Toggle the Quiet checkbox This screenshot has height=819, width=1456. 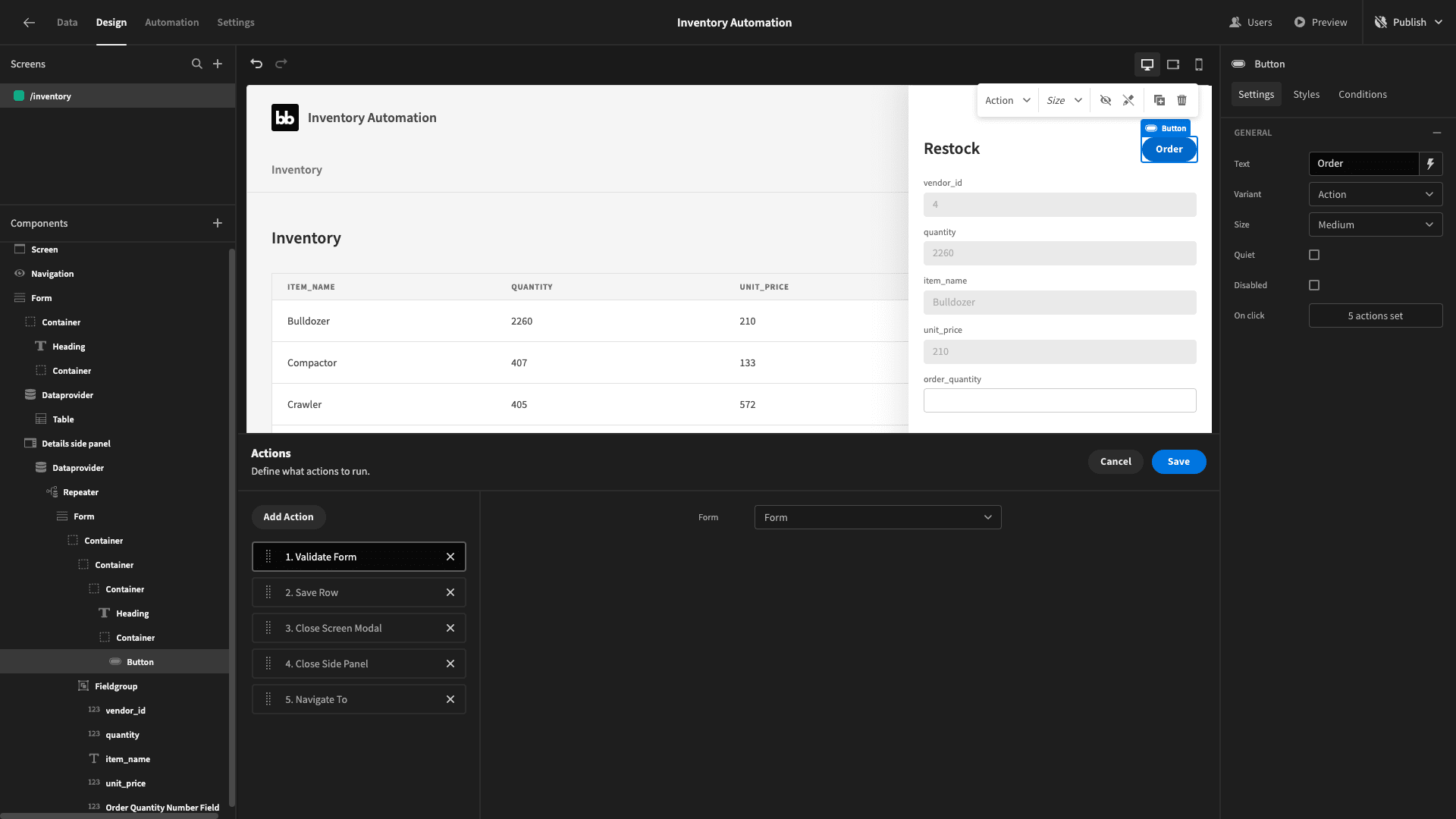click(1314, 255)
